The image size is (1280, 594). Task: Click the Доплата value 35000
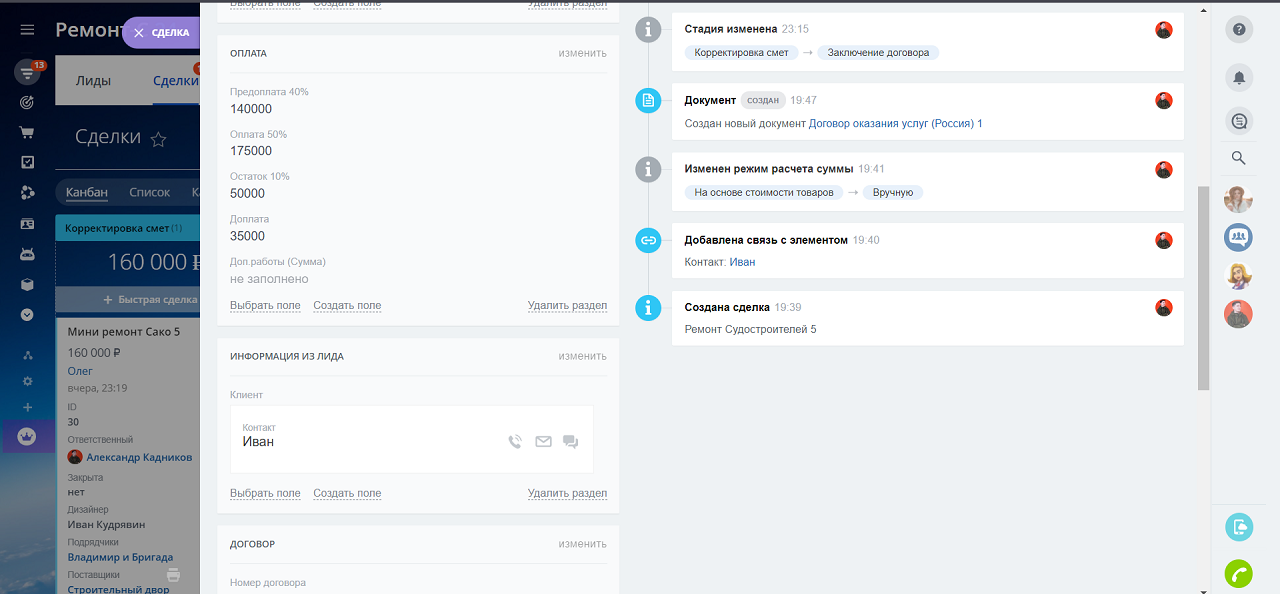click(x=247, y=236)
